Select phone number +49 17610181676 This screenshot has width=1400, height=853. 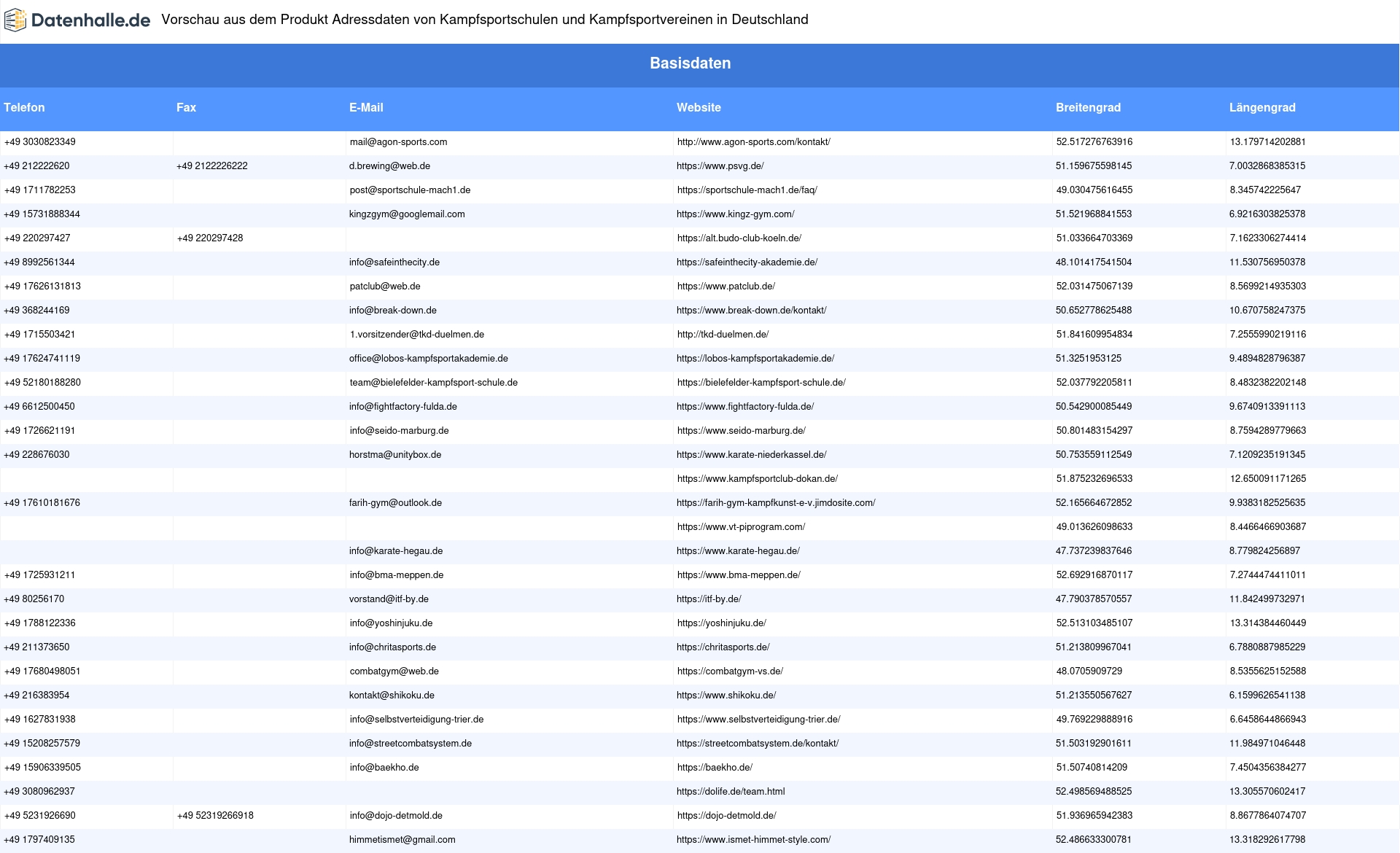42,503
